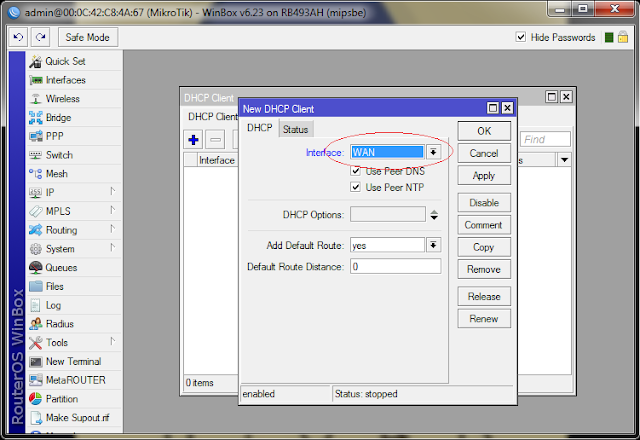Open Partition menu icon
Screen dimensions: 640x440
36,399
